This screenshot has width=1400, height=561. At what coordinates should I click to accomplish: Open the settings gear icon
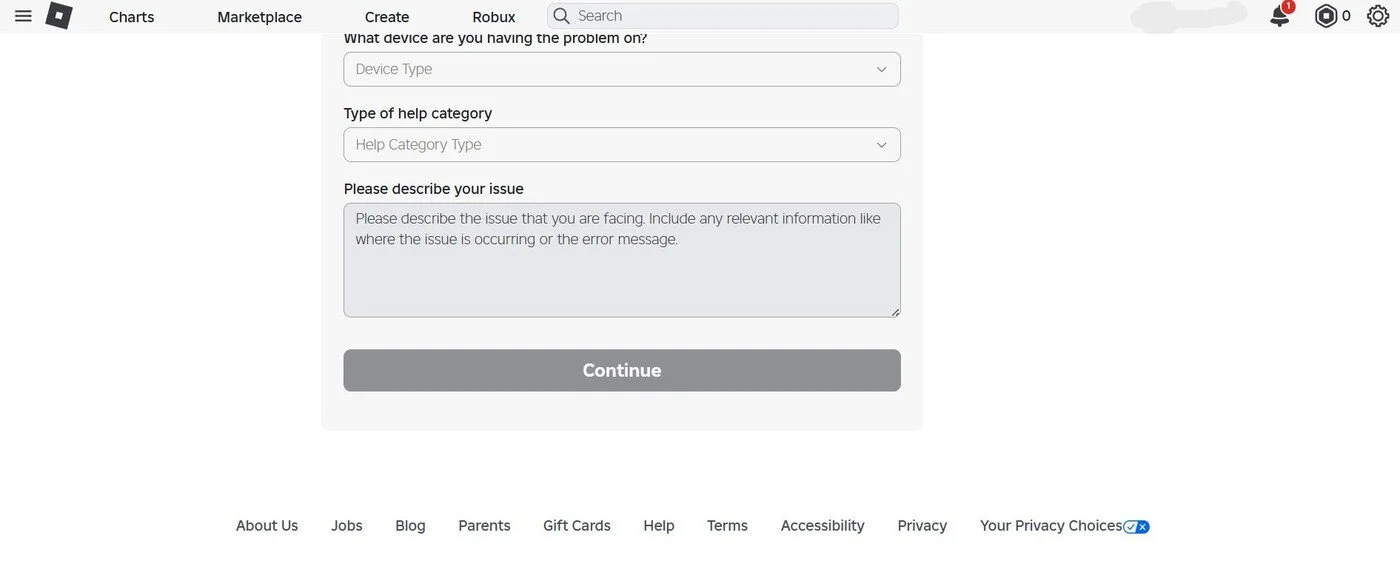click(x=1378, y=16)
